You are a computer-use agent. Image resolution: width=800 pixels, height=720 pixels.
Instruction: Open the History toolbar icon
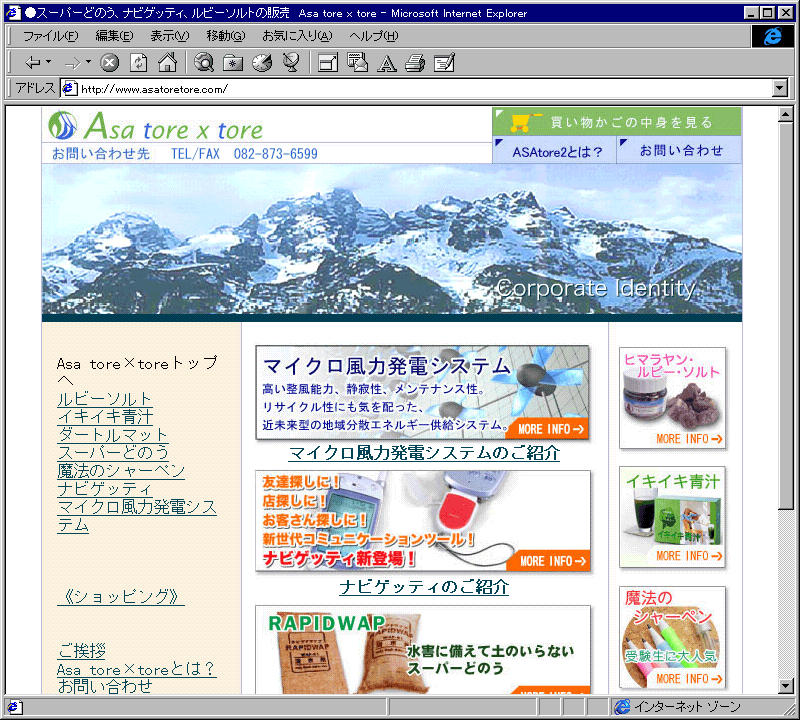(x=262, y=63)
